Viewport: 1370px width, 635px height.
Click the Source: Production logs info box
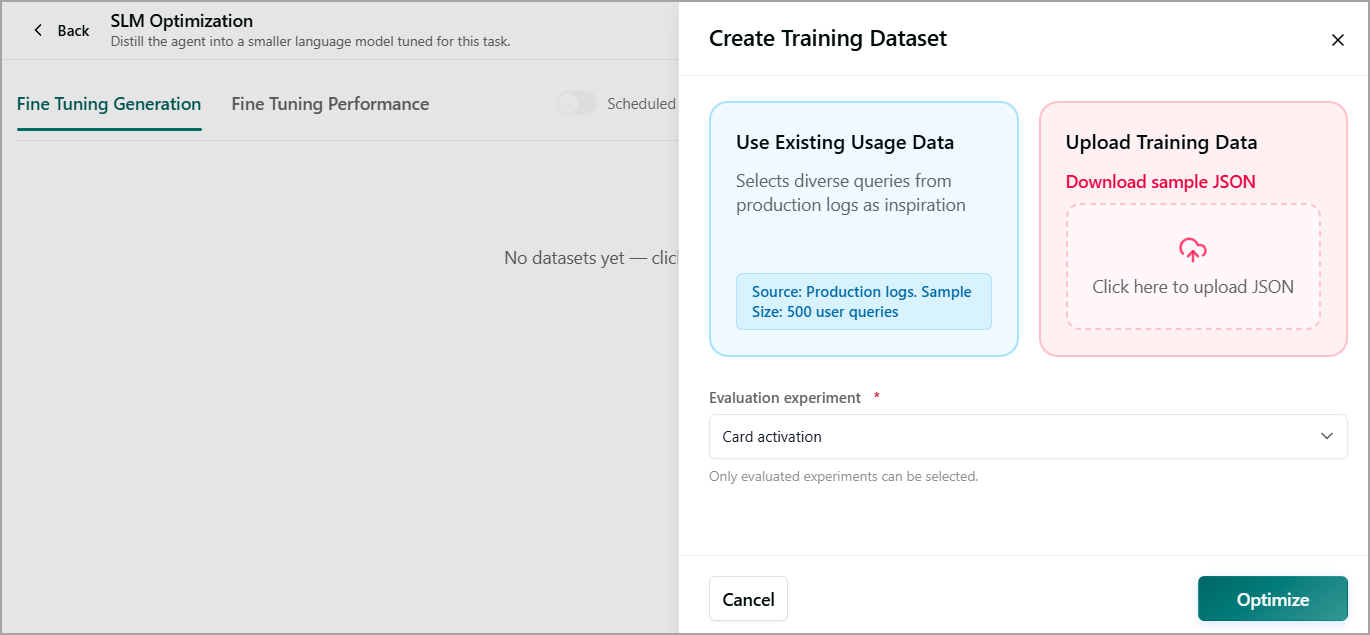tap(864, 301)
